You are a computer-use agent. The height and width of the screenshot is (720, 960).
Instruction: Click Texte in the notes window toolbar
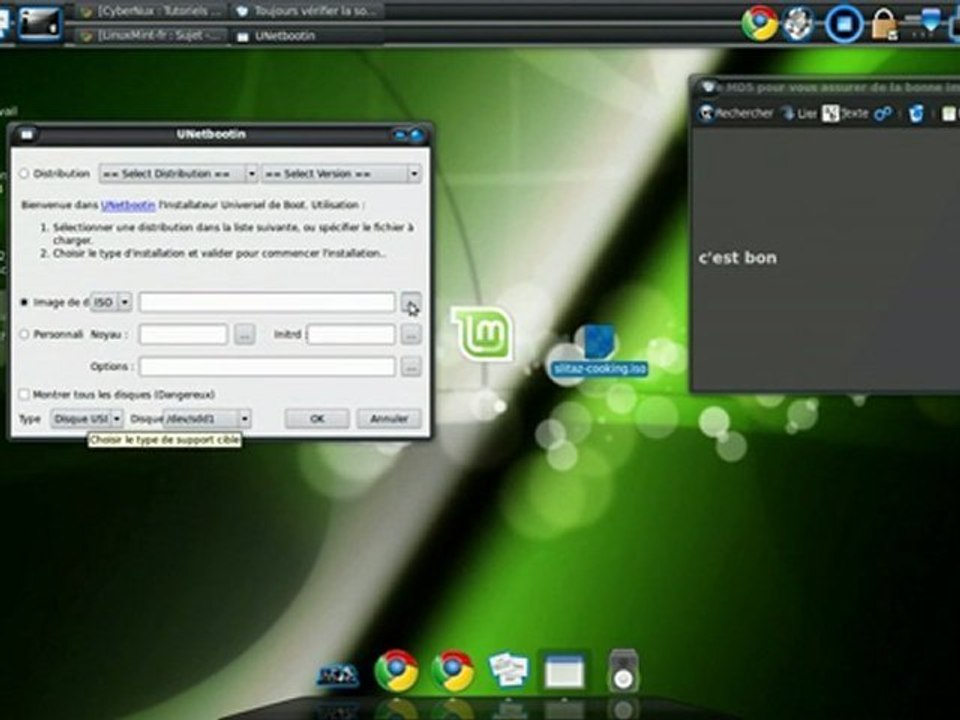[x=846, y=113]
